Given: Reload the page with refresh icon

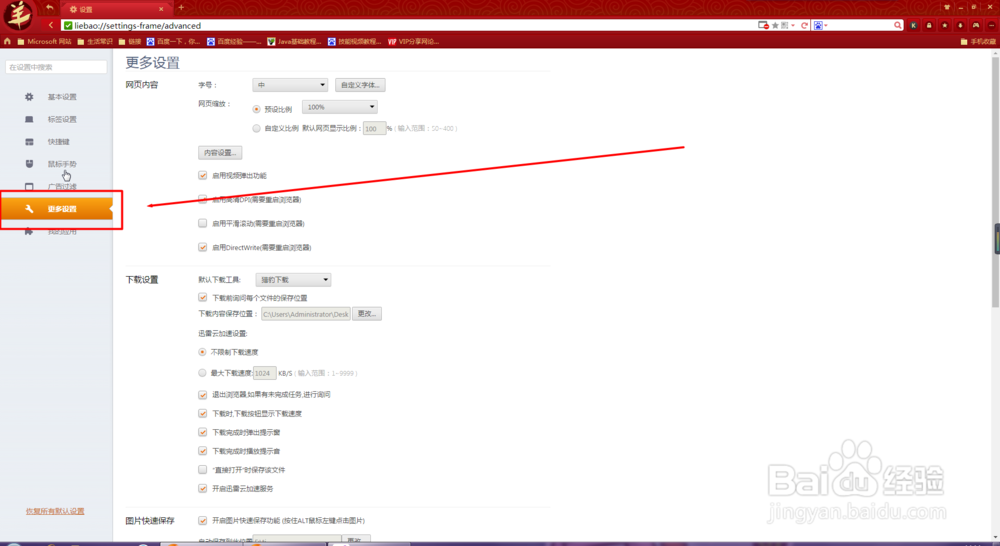Looking at the screenshot, I should point(804,26).
